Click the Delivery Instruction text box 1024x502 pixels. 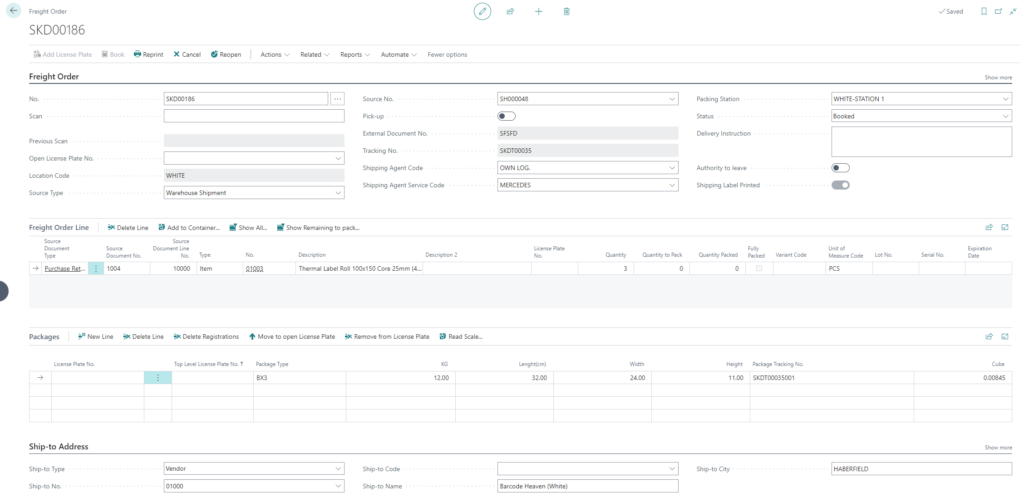pyautogui.click(x=921, y=141)
